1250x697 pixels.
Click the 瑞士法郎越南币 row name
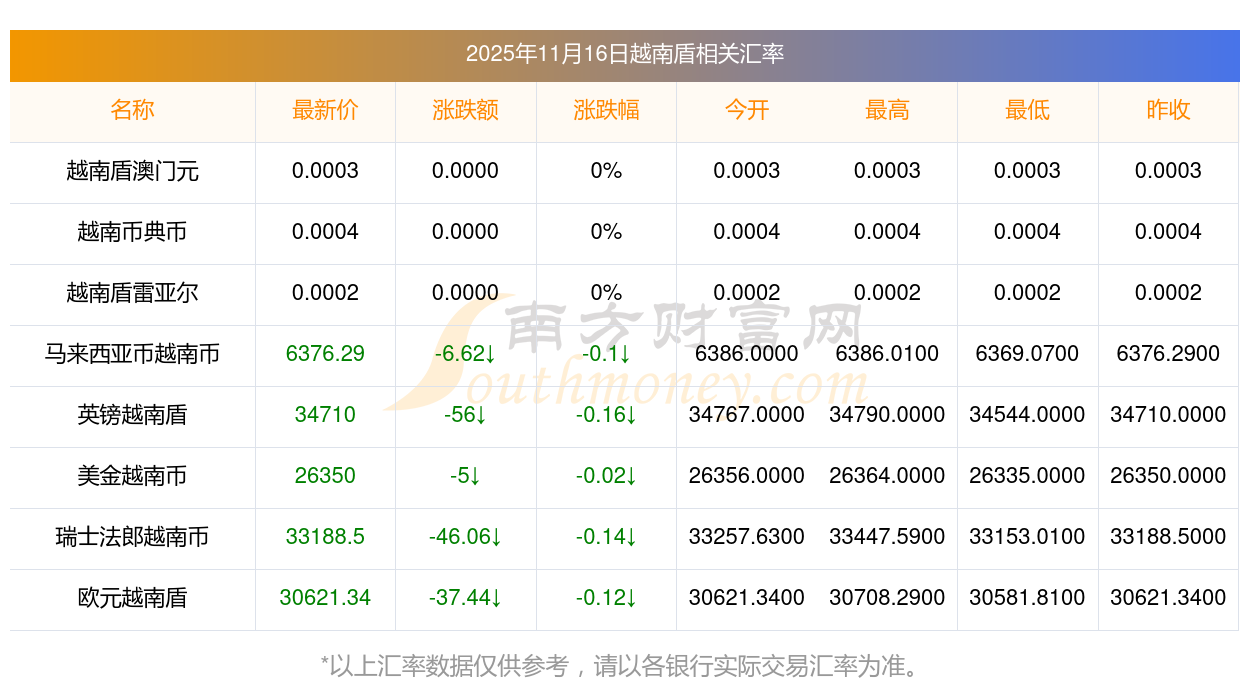pos(132,537)
